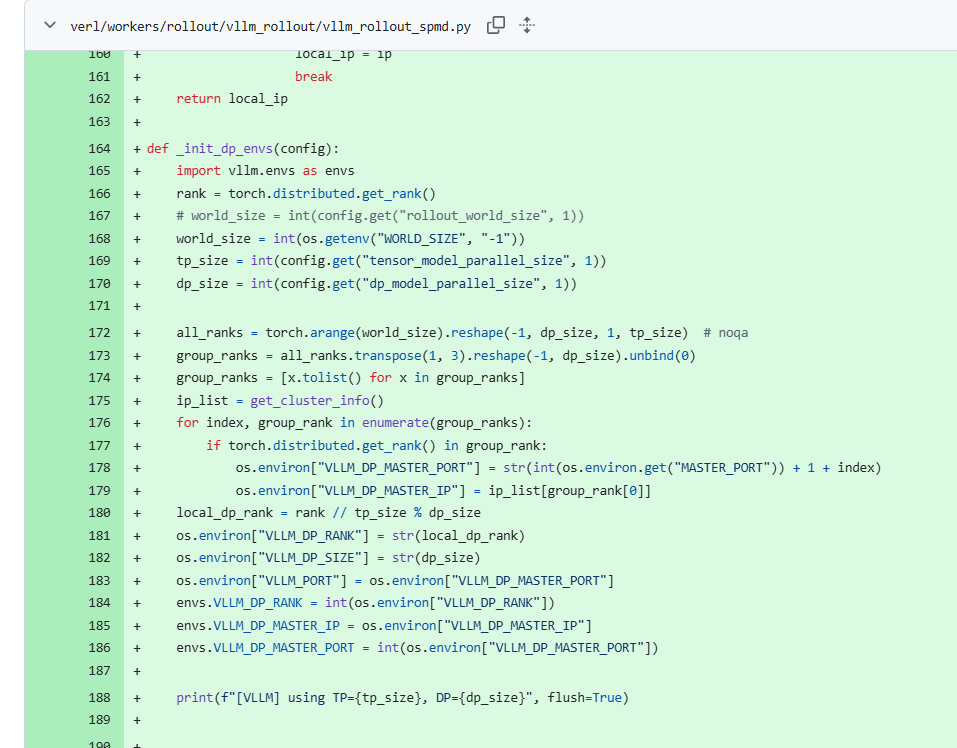Select line number 180

point(99,512)
